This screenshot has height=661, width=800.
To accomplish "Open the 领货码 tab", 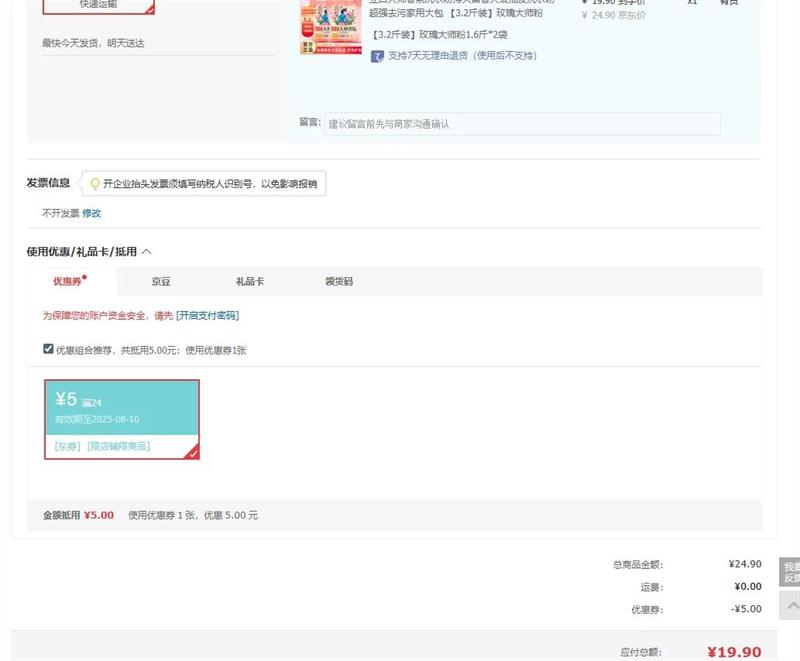I will (338, 282).
